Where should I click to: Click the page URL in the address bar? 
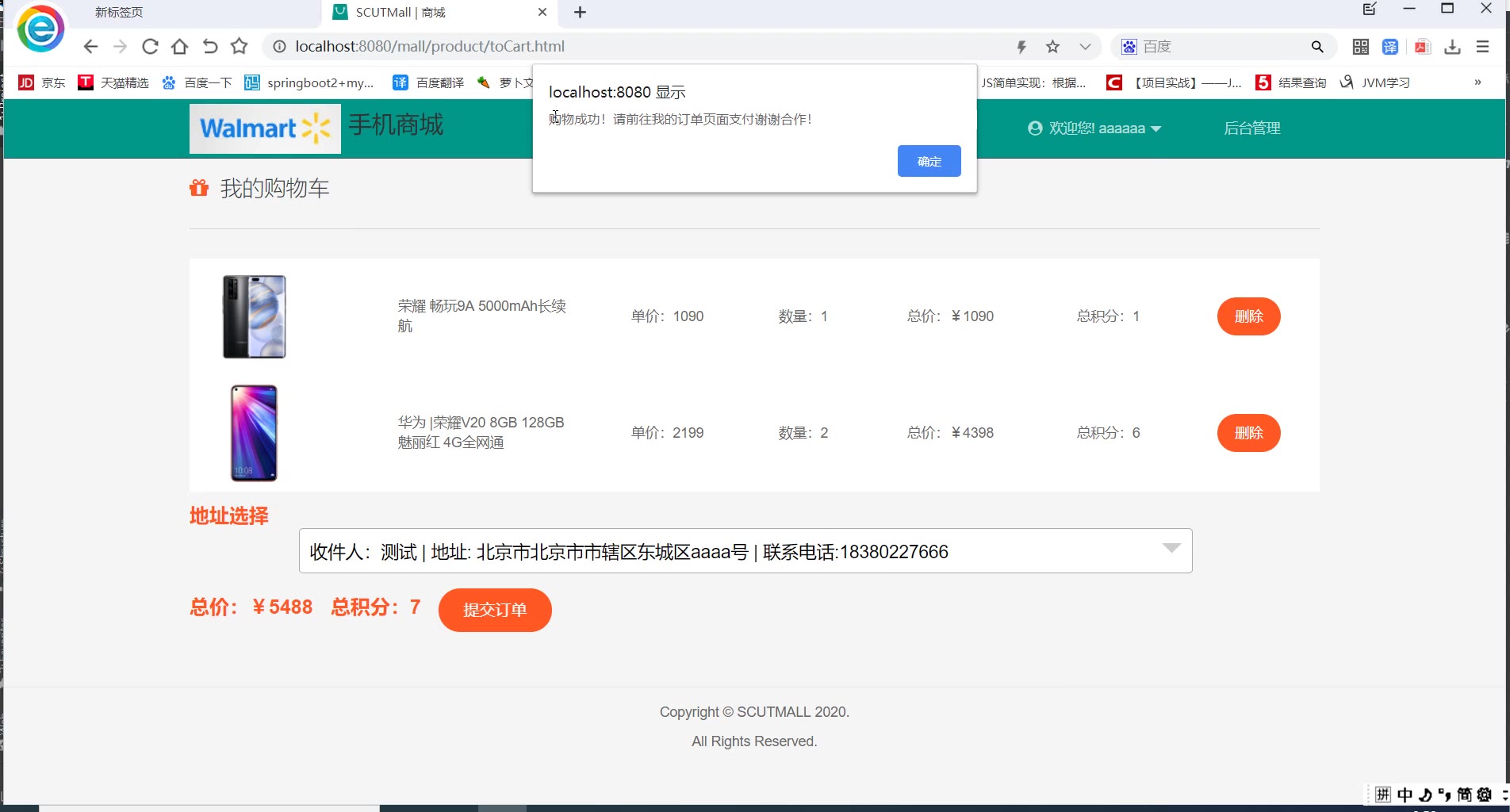pyautogui.click(x=430, y=47)
